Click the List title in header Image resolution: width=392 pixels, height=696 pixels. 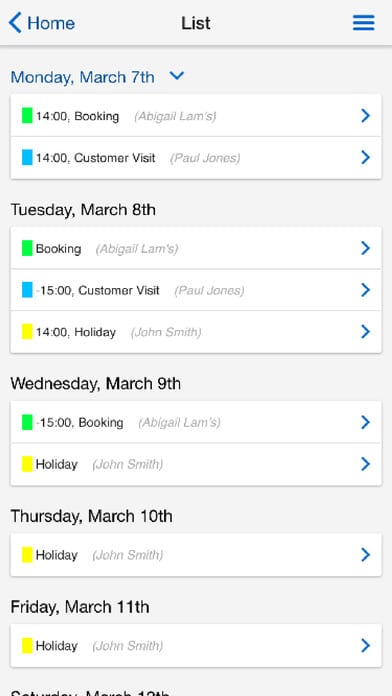tap(196, 23)
